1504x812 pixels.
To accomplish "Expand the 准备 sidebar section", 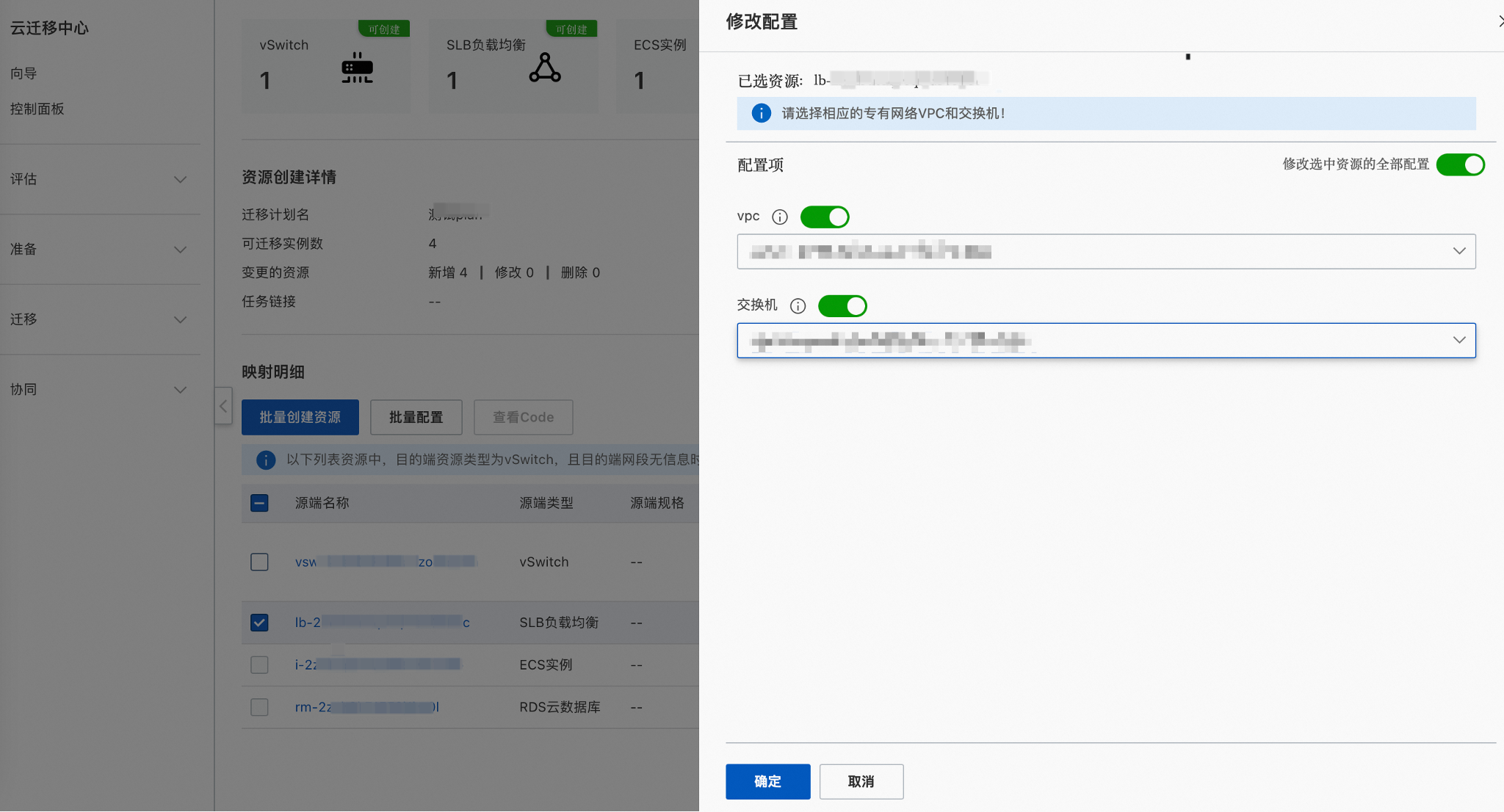I will pos(100,250).
